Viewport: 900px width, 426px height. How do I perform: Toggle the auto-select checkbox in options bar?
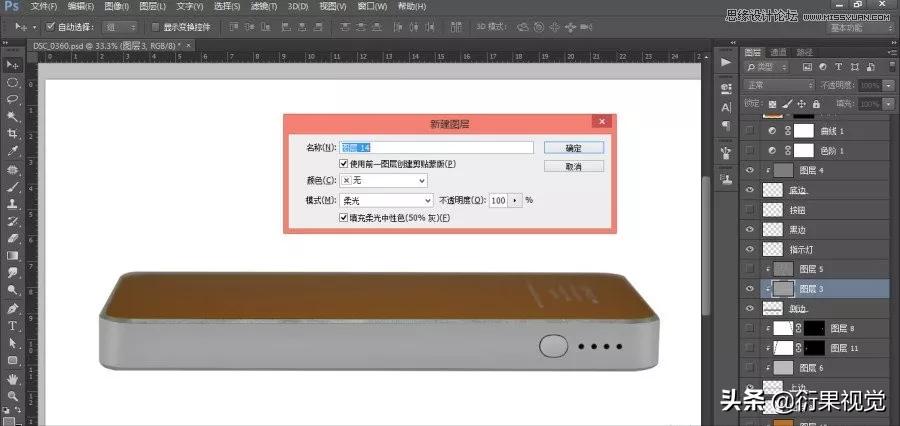point(50,26)
